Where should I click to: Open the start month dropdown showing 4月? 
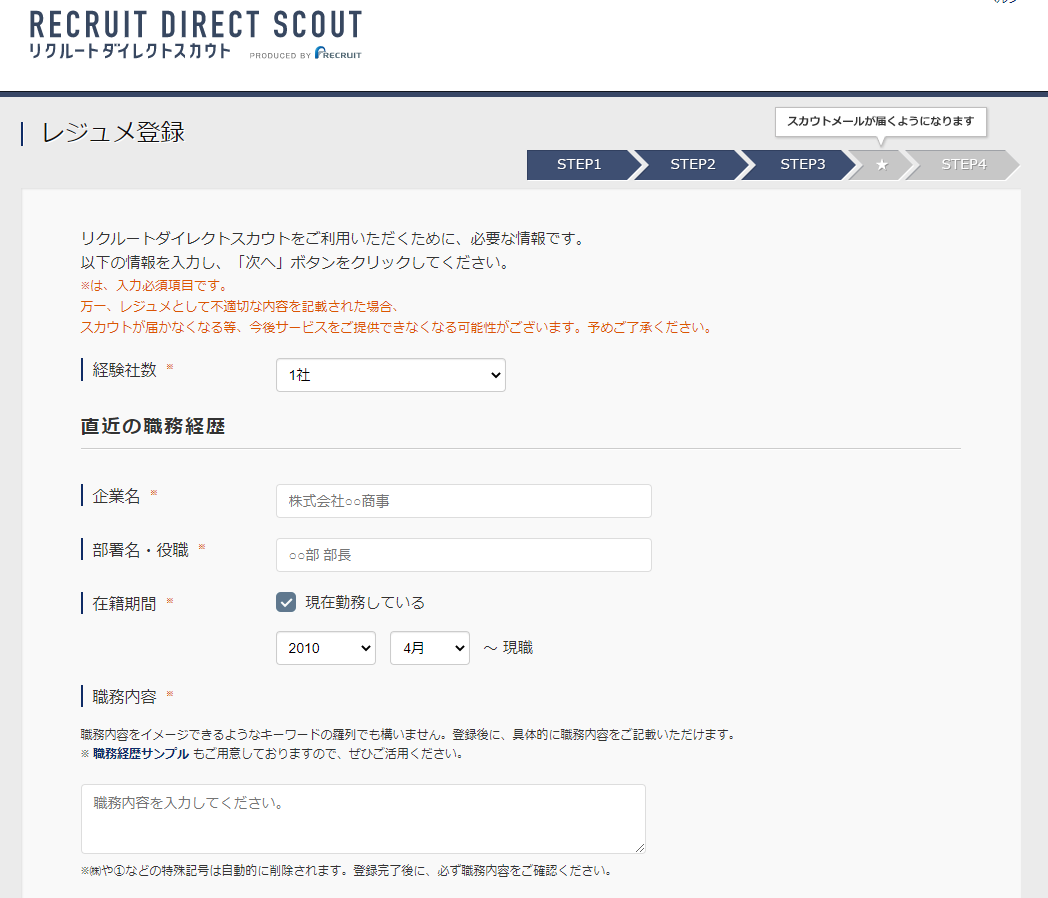pos(430,648)
